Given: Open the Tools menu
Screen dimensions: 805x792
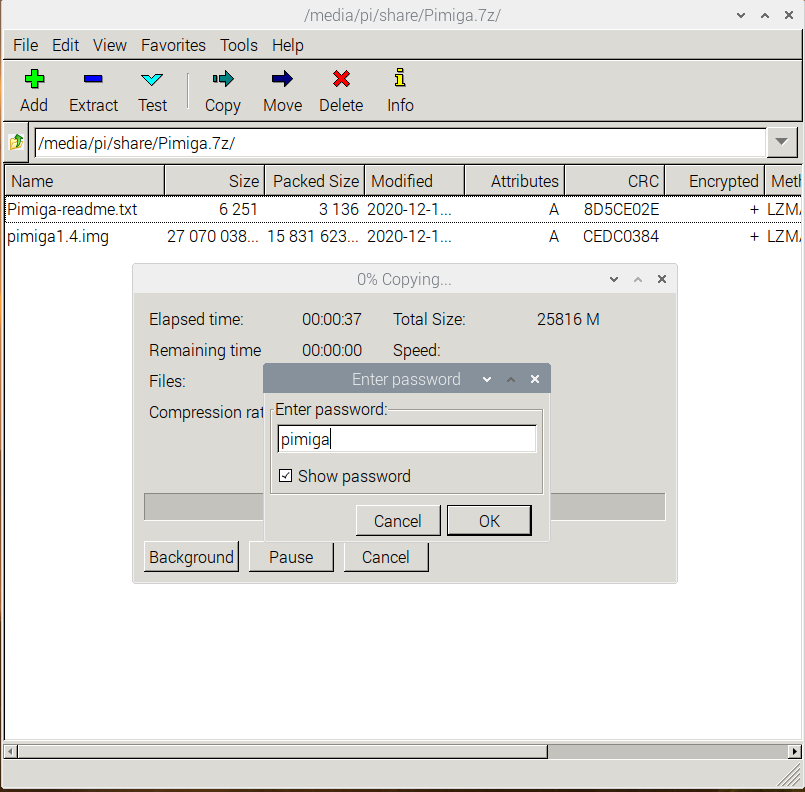Looking at the screenshot, I should pyautogui.click(x=239, y=45).
